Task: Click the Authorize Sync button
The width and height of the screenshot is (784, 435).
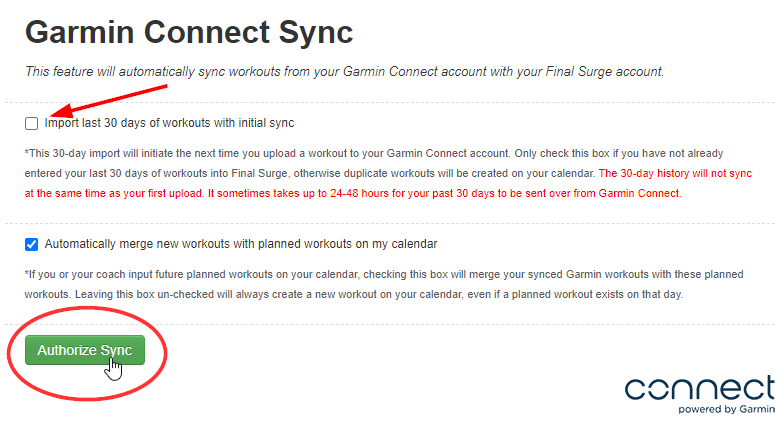Action: (x=85, y=351)
